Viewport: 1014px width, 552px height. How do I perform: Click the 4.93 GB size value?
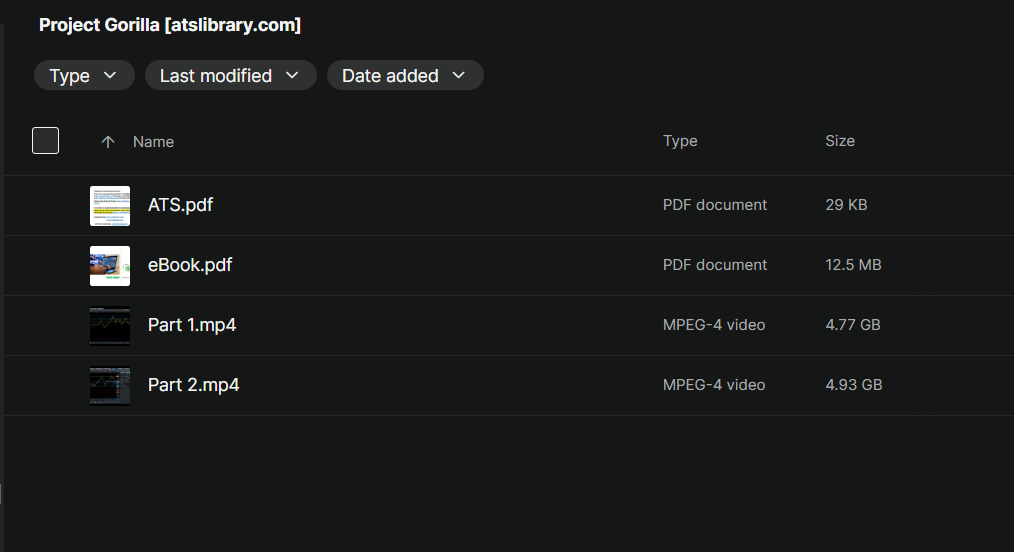click(x=854, y=385)
